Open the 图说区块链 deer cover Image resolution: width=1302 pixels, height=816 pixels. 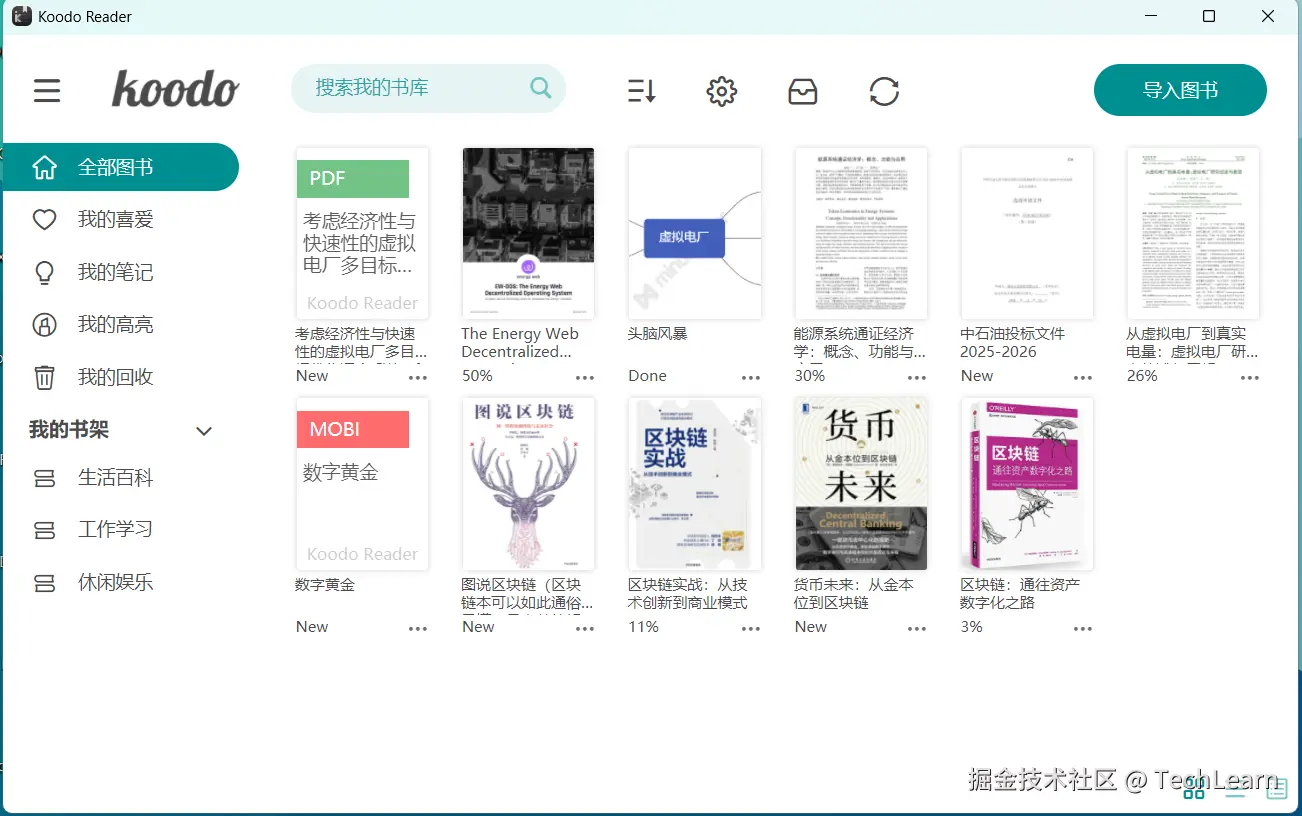[x=529, y=484]
